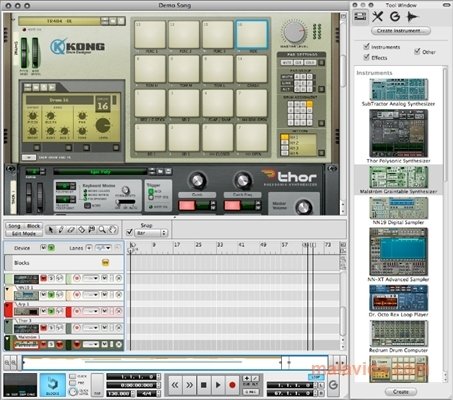Choose the Mute tool
Screen dimensions: 453x400
[91, 230]
